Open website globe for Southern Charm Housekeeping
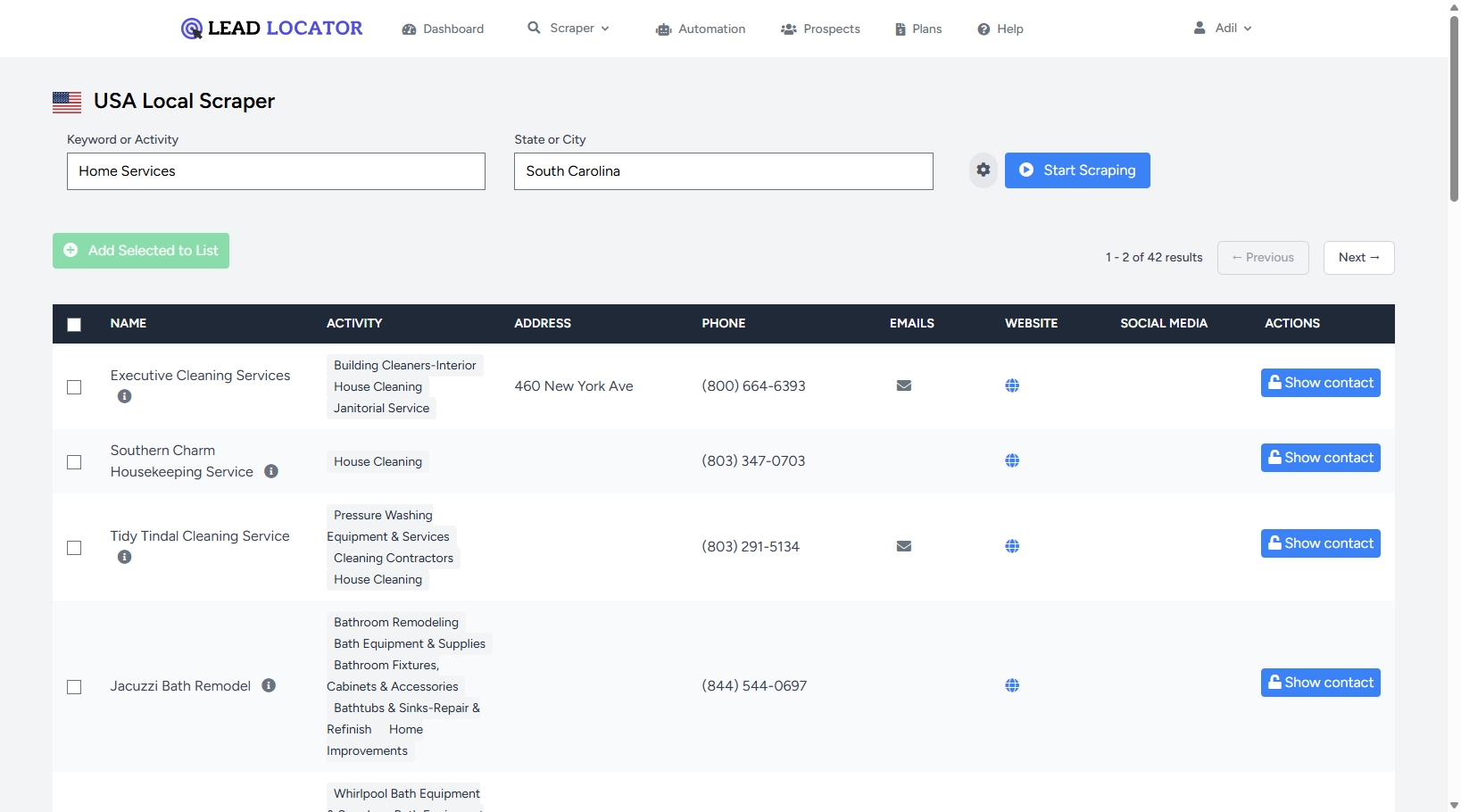1461x812 pixels. [x=1012, y=461]
